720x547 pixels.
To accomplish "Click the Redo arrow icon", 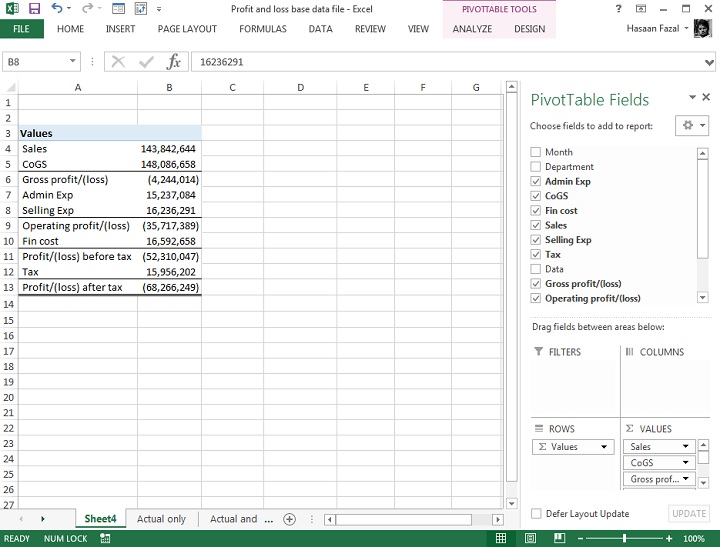I will (x=87, y=8).
